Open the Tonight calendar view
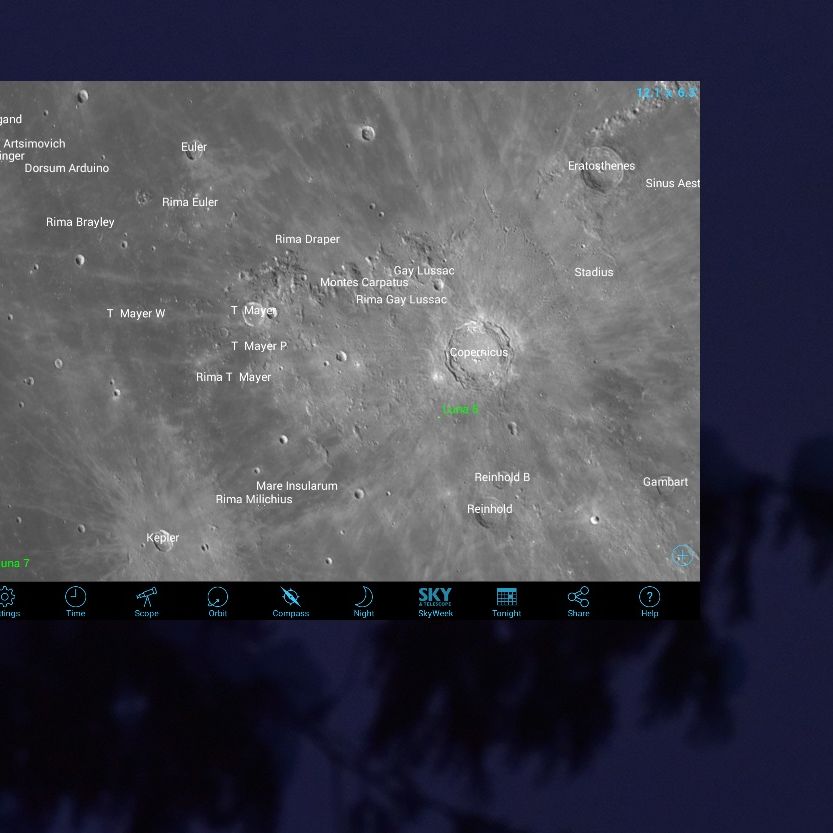The image size is (833, 833). [506, 601]
